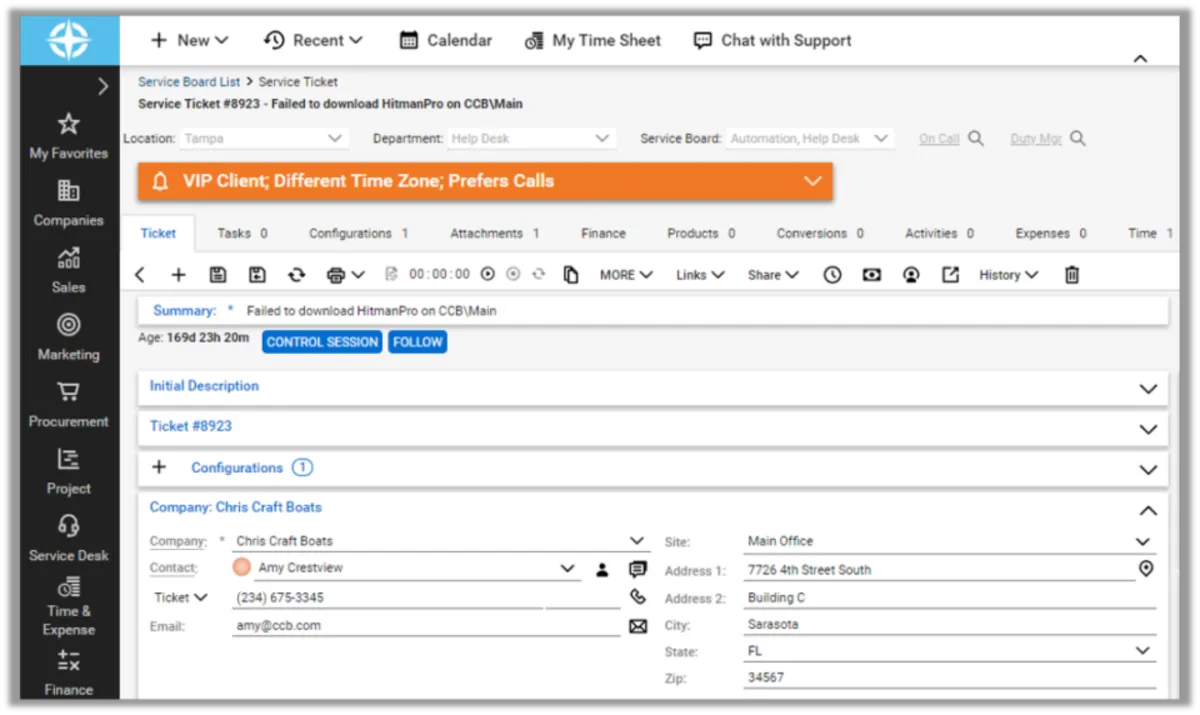Click the refresh icon in ticket toolbar

[x=296, y=275]
